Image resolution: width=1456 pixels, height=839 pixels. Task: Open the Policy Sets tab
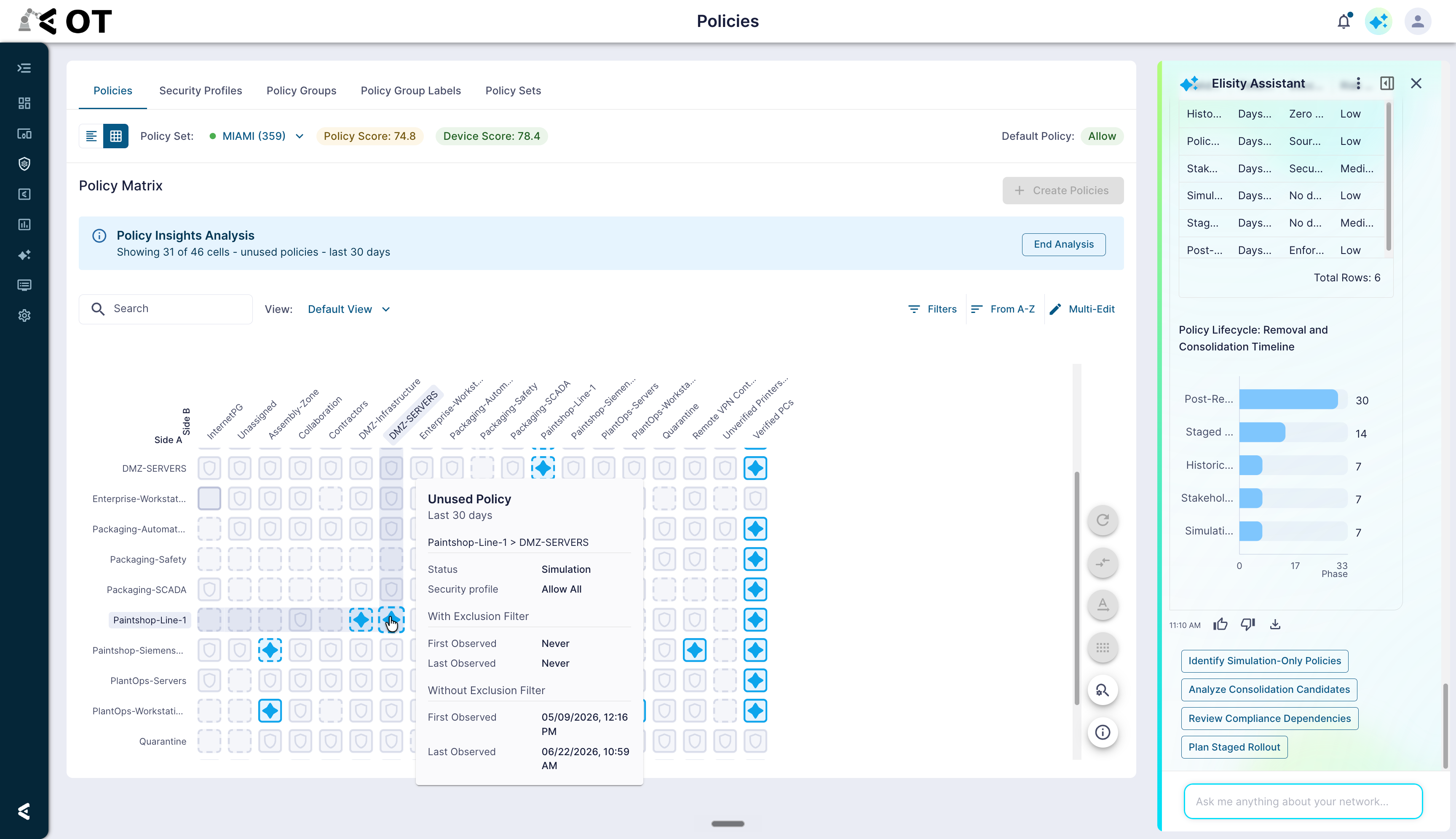[x=513, y=91]
